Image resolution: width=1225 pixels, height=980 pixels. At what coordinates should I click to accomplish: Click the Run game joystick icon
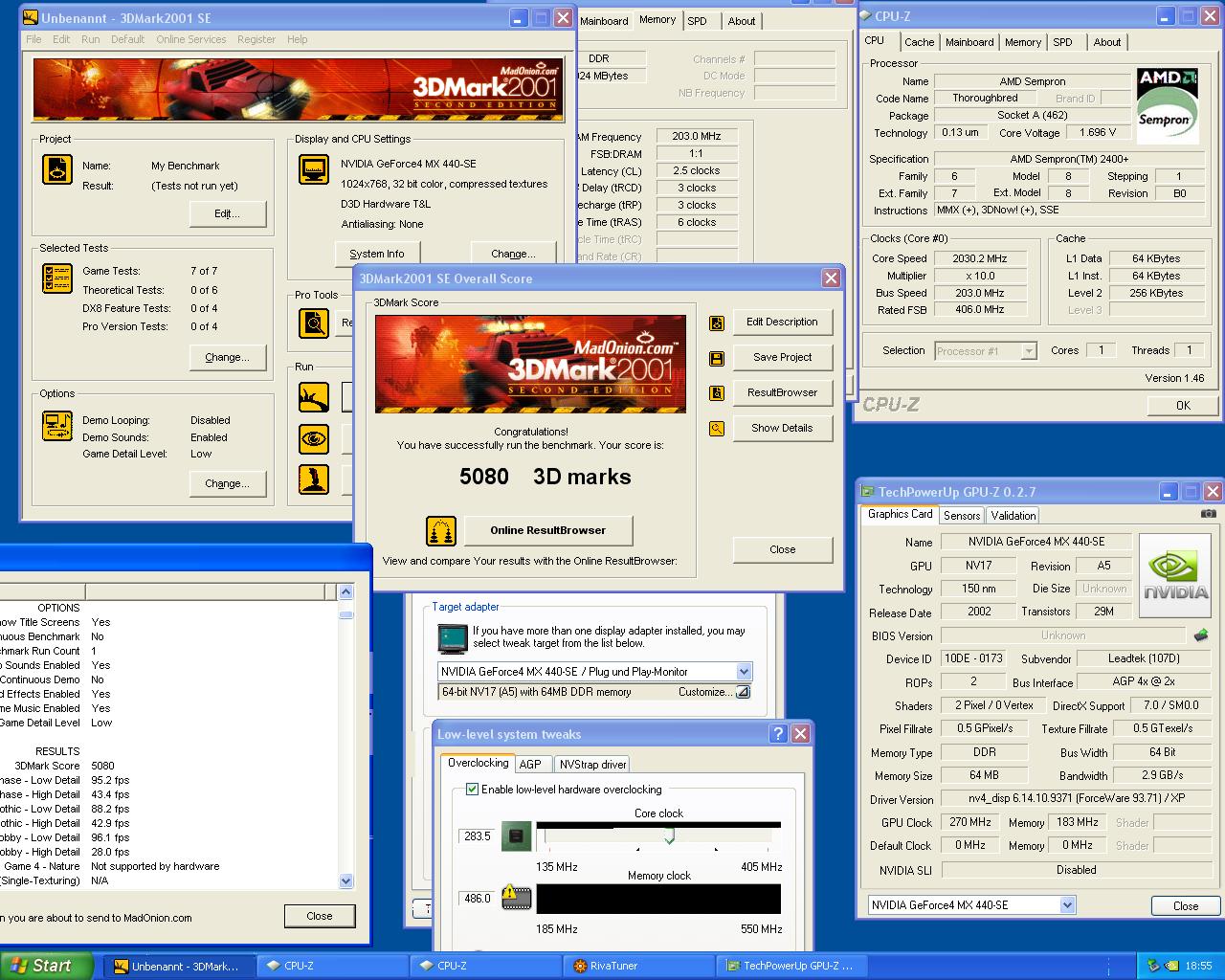pyautogui.click(x=314, y=479)
